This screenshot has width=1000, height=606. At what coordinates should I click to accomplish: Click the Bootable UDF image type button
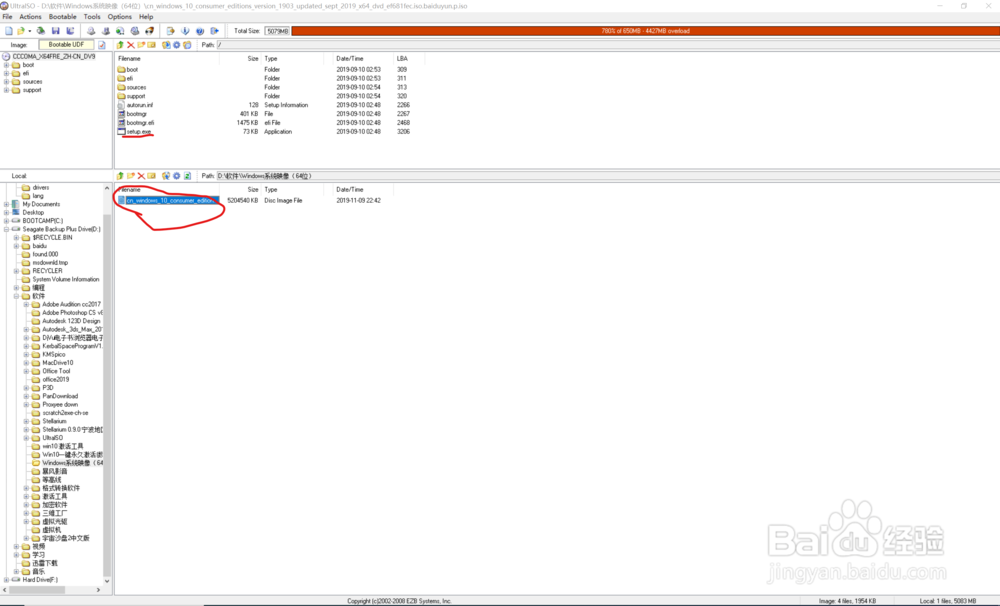coord(66,45)
